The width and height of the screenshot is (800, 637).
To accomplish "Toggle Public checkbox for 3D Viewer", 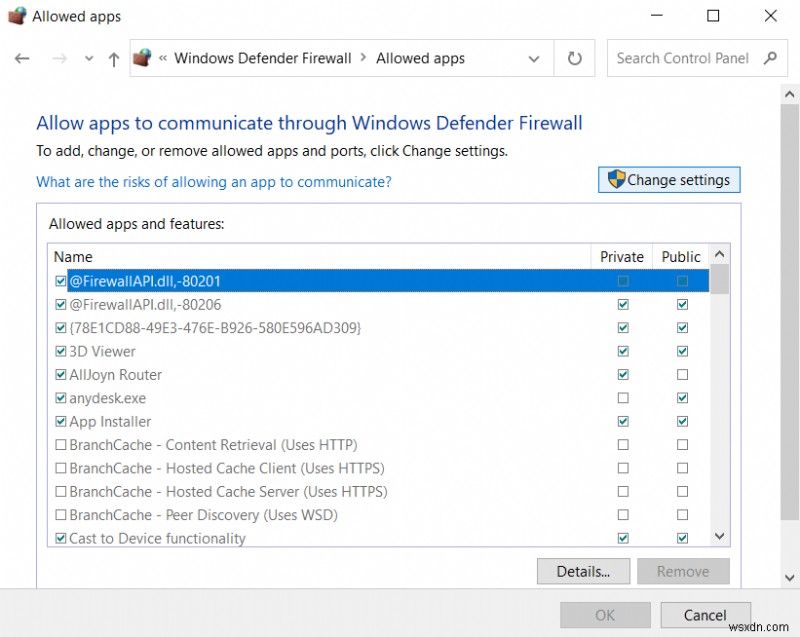I will [x=682, y=351].
